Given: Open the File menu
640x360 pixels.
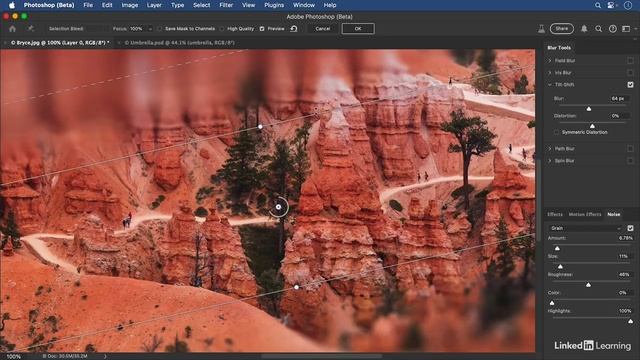Looking at the screenshot, I should pos(88,5).
